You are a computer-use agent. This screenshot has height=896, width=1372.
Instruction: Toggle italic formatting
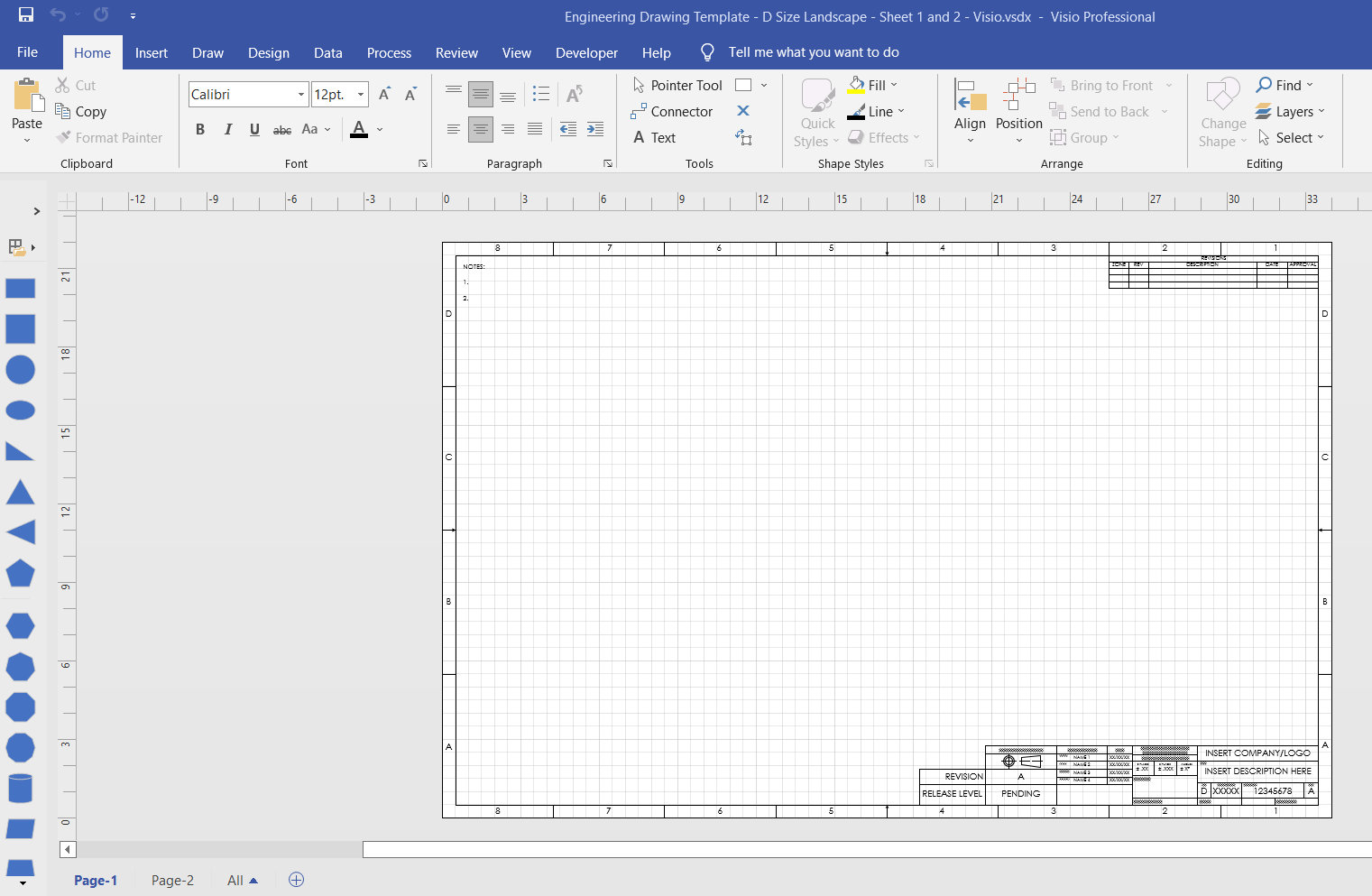click(227, 129)
